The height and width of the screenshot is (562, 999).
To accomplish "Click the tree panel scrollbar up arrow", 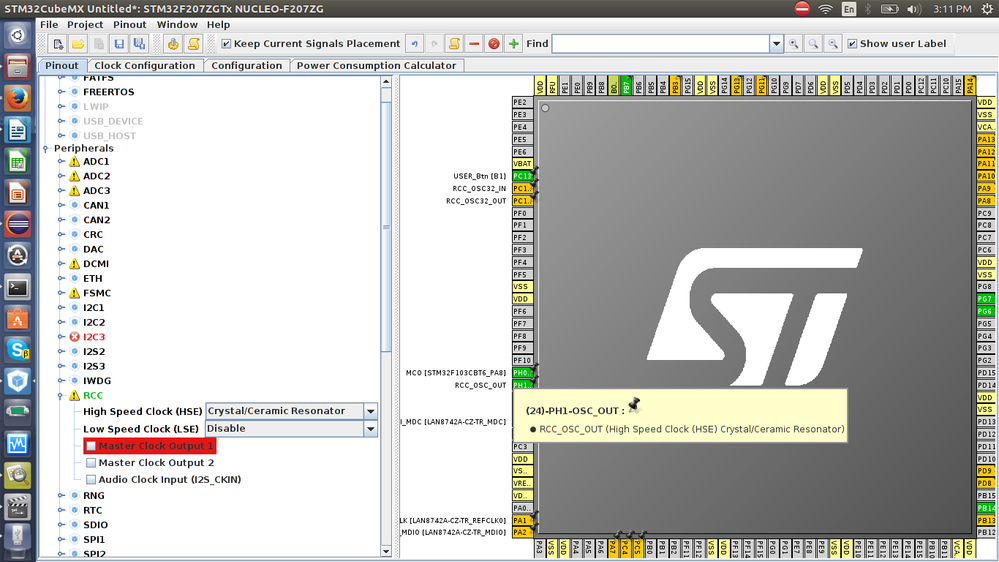I will (386, 82).
